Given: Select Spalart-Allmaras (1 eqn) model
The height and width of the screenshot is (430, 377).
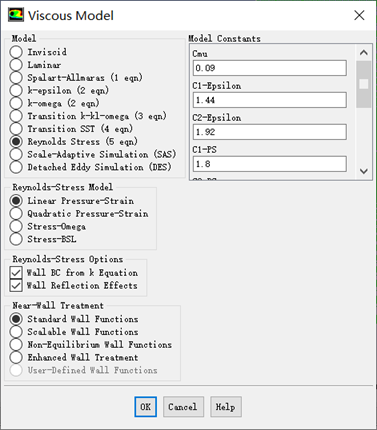Looking at the screenshot, I should tap(16, 78).
